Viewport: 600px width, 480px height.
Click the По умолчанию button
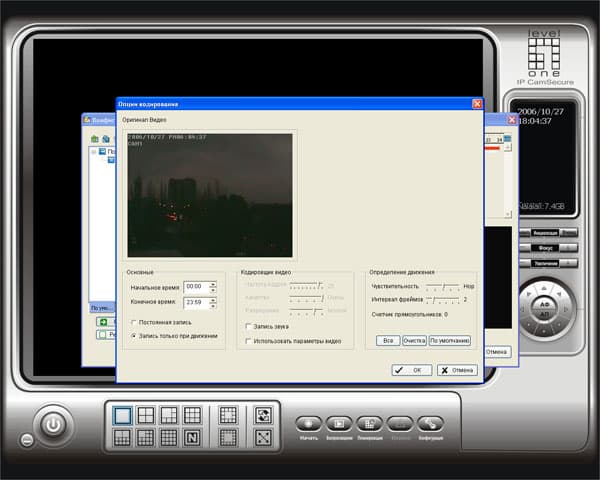[x=450, y=340]
